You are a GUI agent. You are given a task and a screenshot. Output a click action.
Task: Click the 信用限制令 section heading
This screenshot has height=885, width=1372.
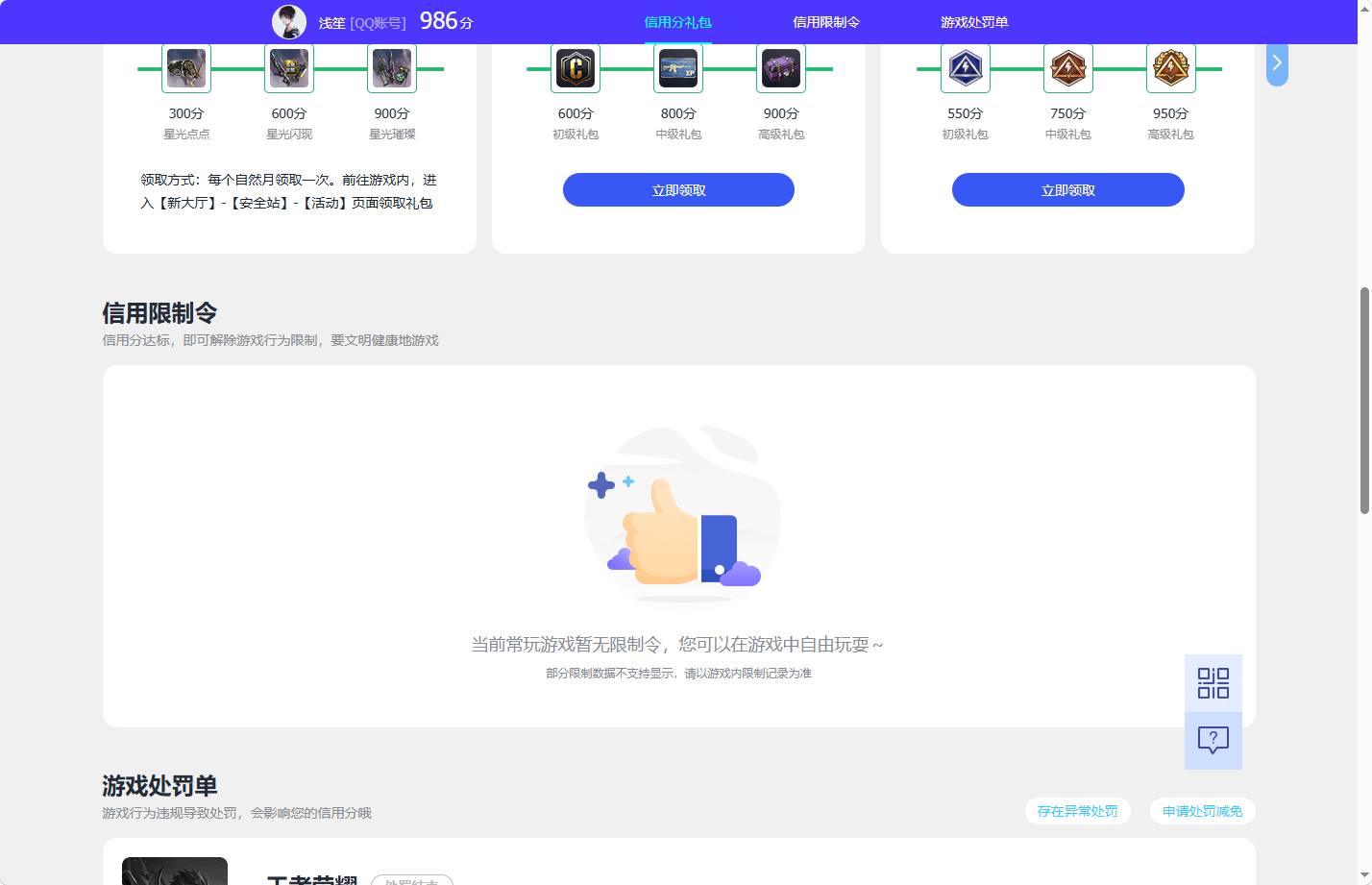[x=159, y=313]
